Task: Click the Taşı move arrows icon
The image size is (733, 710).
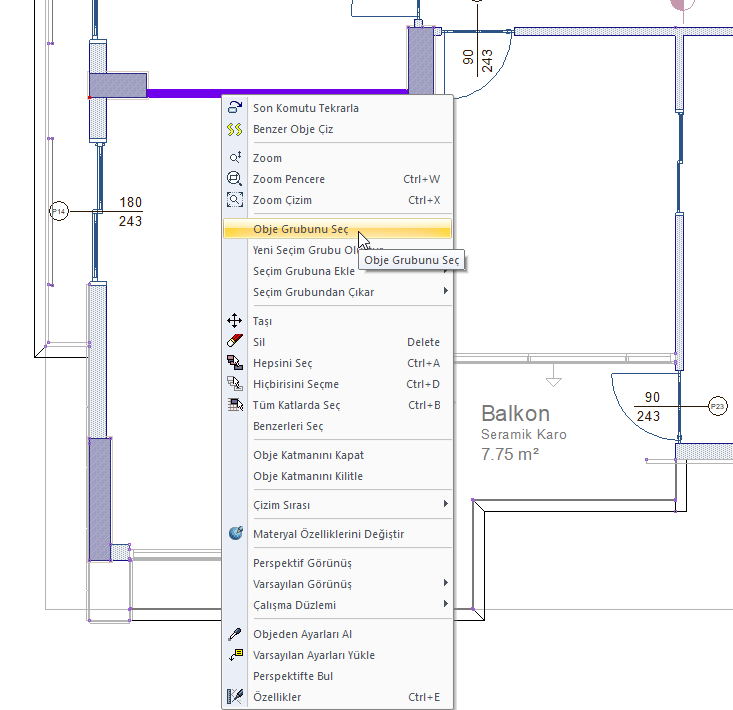Action: pos(235,321)
